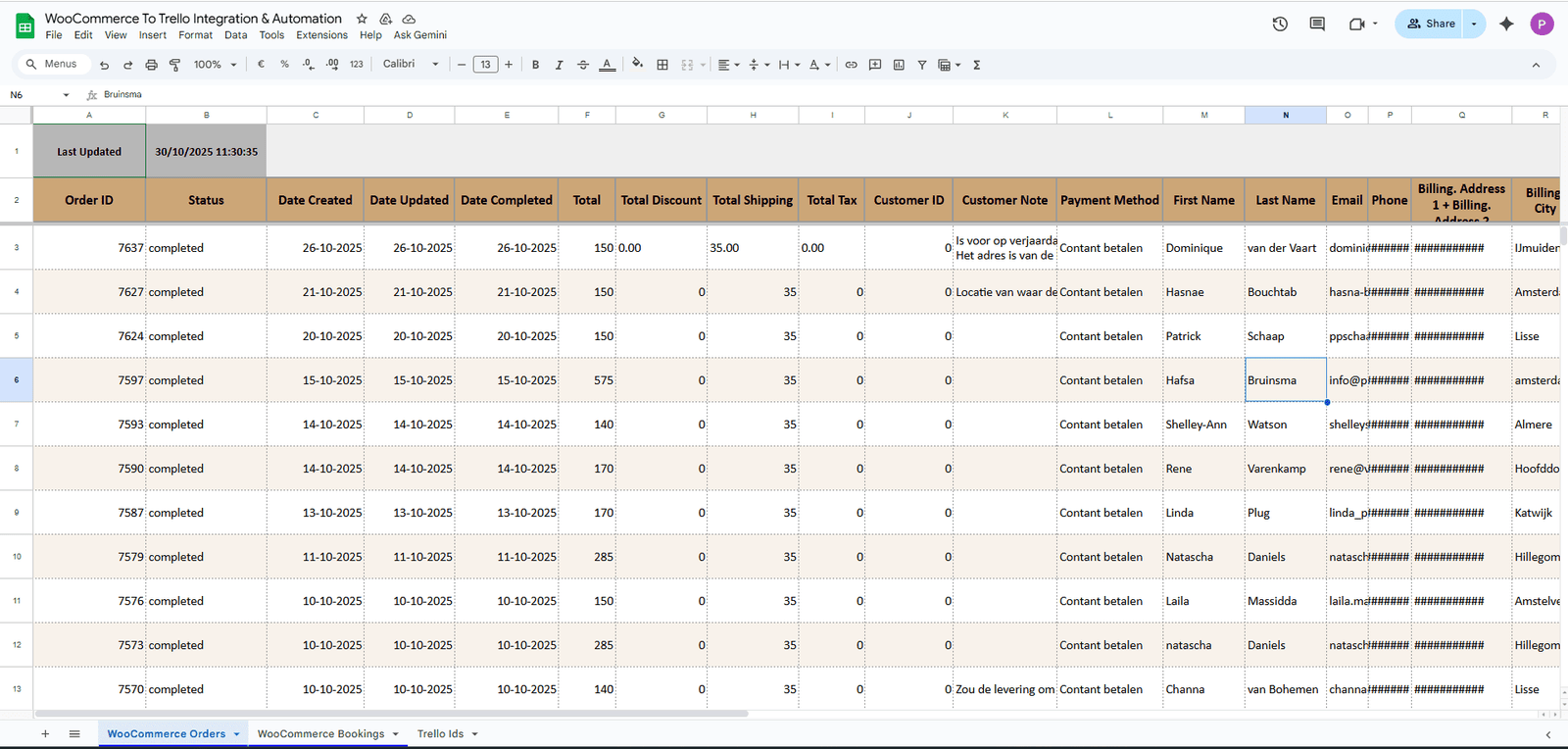Screen dimensions: 1568x749
Task: Format as percent icon
Action: (284, 65)
